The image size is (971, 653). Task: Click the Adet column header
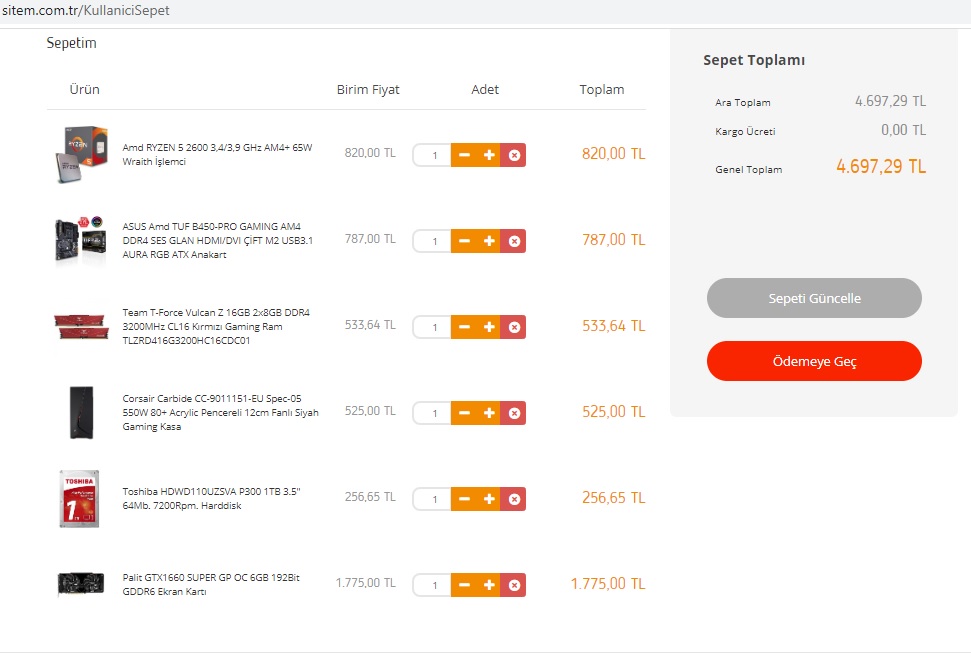[485, 89]
